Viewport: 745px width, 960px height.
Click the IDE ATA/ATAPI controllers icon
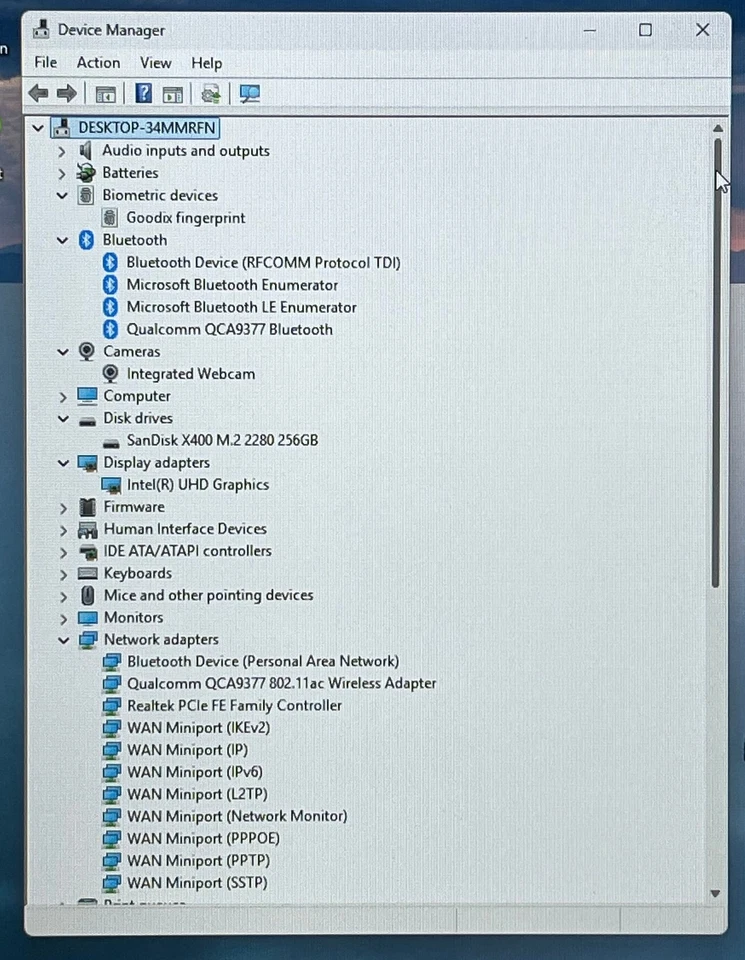click(88, 552)
